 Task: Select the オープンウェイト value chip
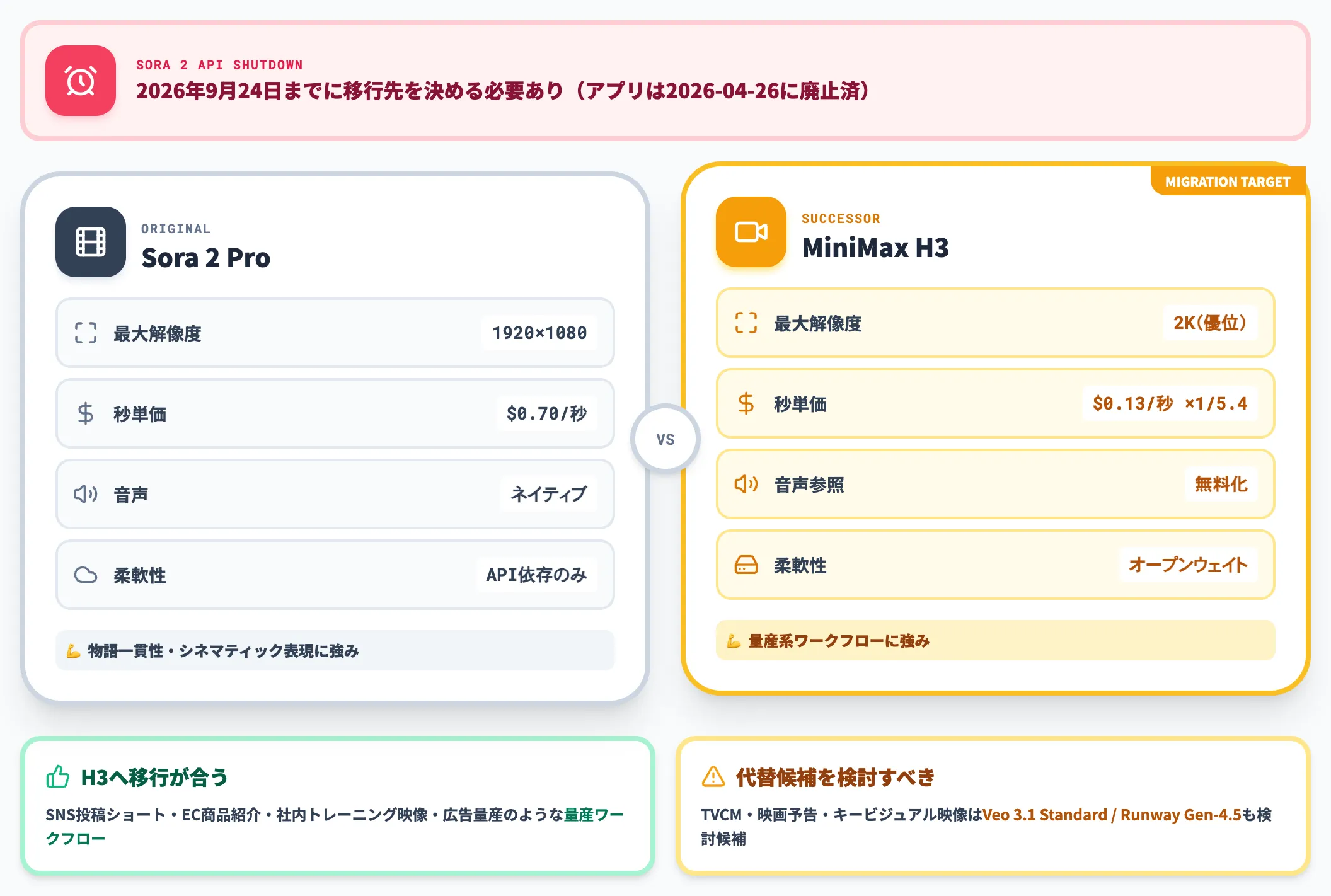pyautogui.click(x=1188, y=565)
